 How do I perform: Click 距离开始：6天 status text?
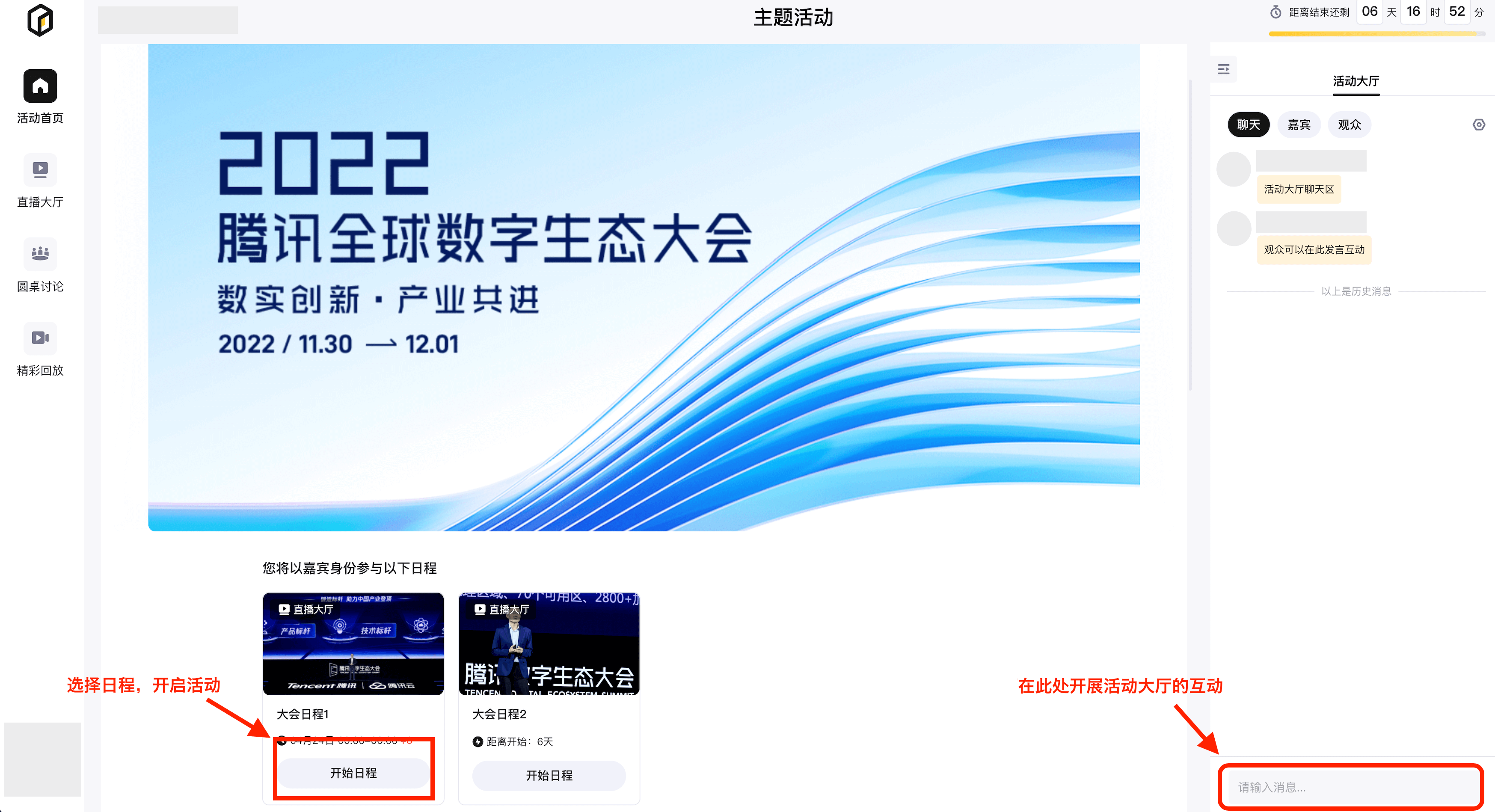(x=519, y=741)
